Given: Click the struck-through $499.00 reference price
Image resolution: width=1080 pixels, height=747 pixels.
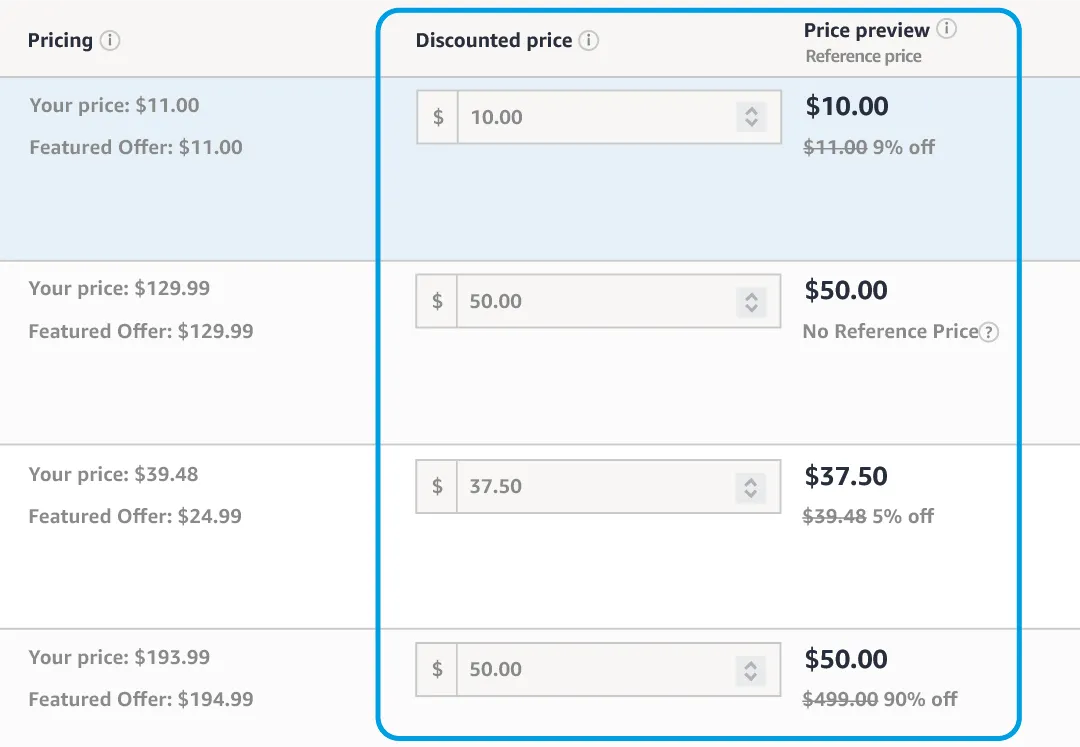Looking at the screenshot, I should point(840,699).
